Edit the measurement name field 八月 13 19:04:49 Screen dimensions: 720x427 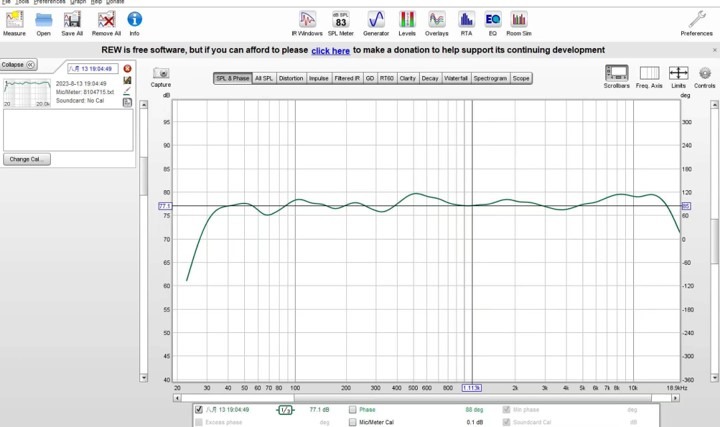tap(93, 68)
